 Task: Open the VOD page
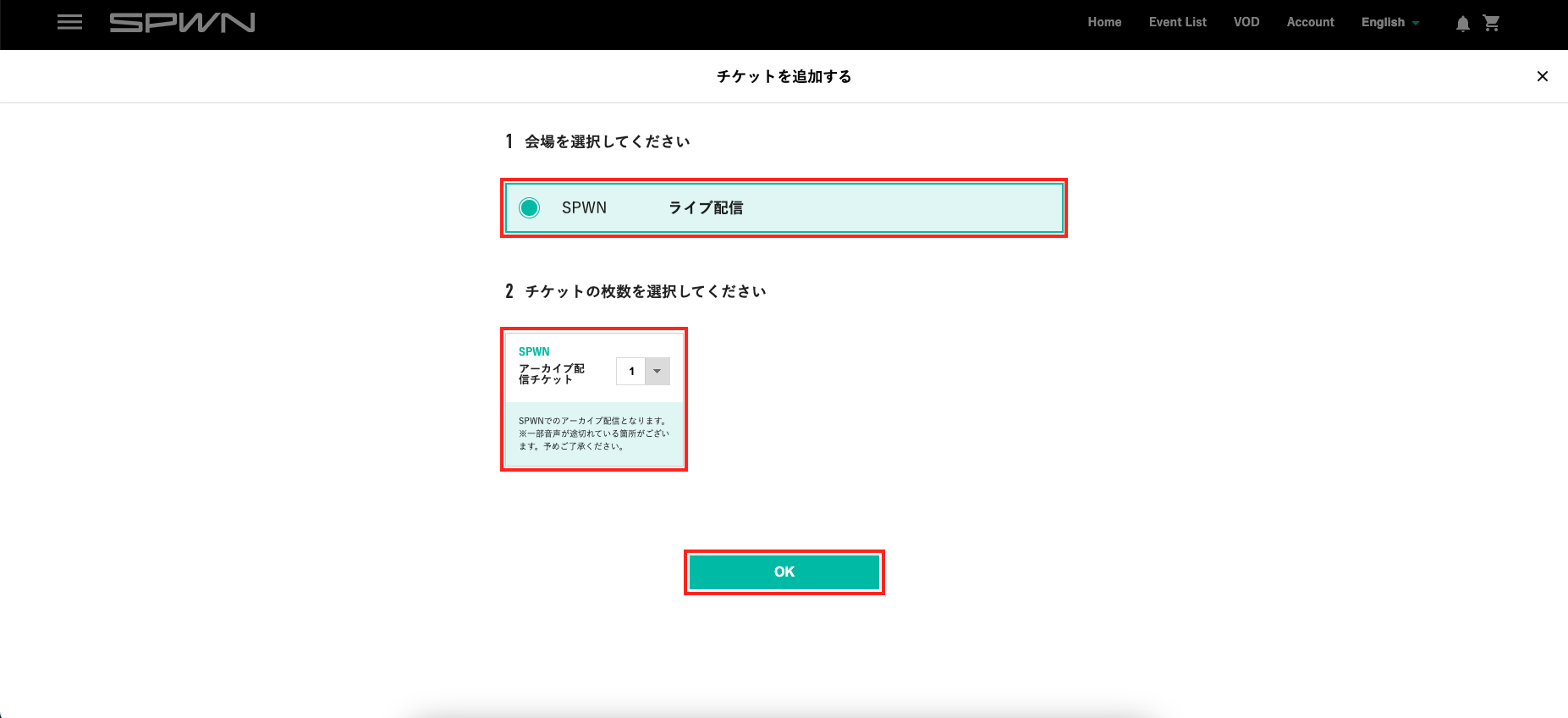click(x=1246, y=22)
